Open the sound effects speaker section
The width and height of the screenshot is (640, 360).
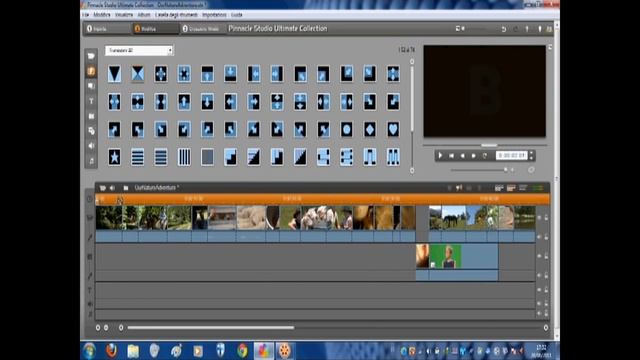[x=91, y=146]
